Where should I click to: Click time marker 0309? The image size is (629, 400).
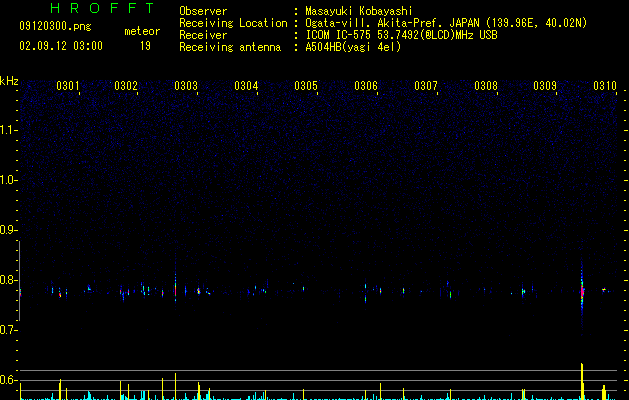pyautogui.click(x=545, y=86)
